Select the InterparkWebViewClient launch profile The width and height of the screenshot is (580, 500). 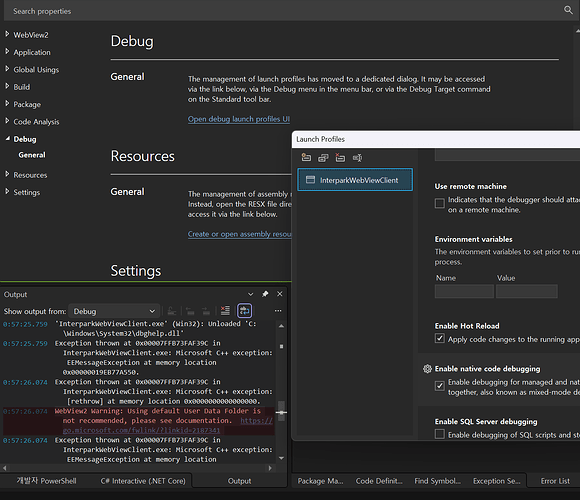tap(355, 180)
